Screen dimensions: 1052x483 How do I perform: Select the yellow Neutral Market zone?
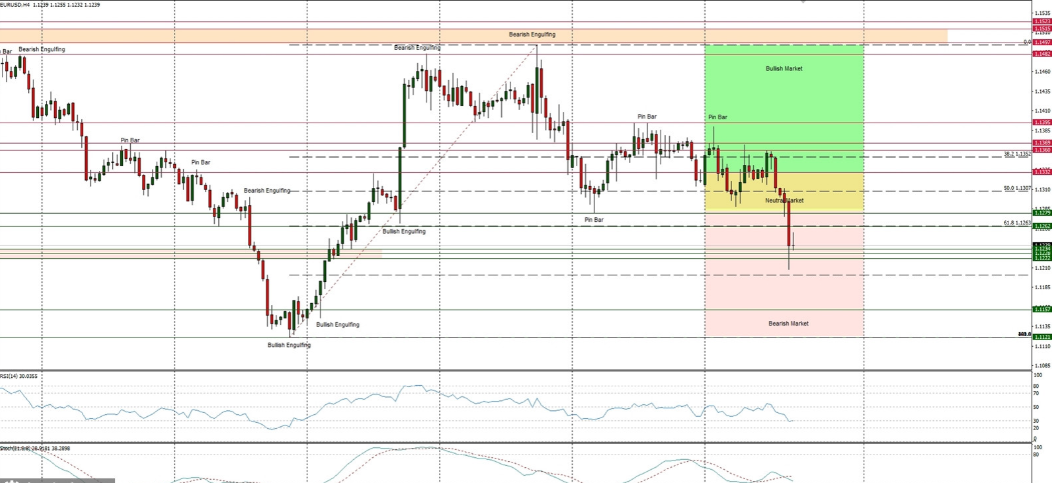point(784,192)
